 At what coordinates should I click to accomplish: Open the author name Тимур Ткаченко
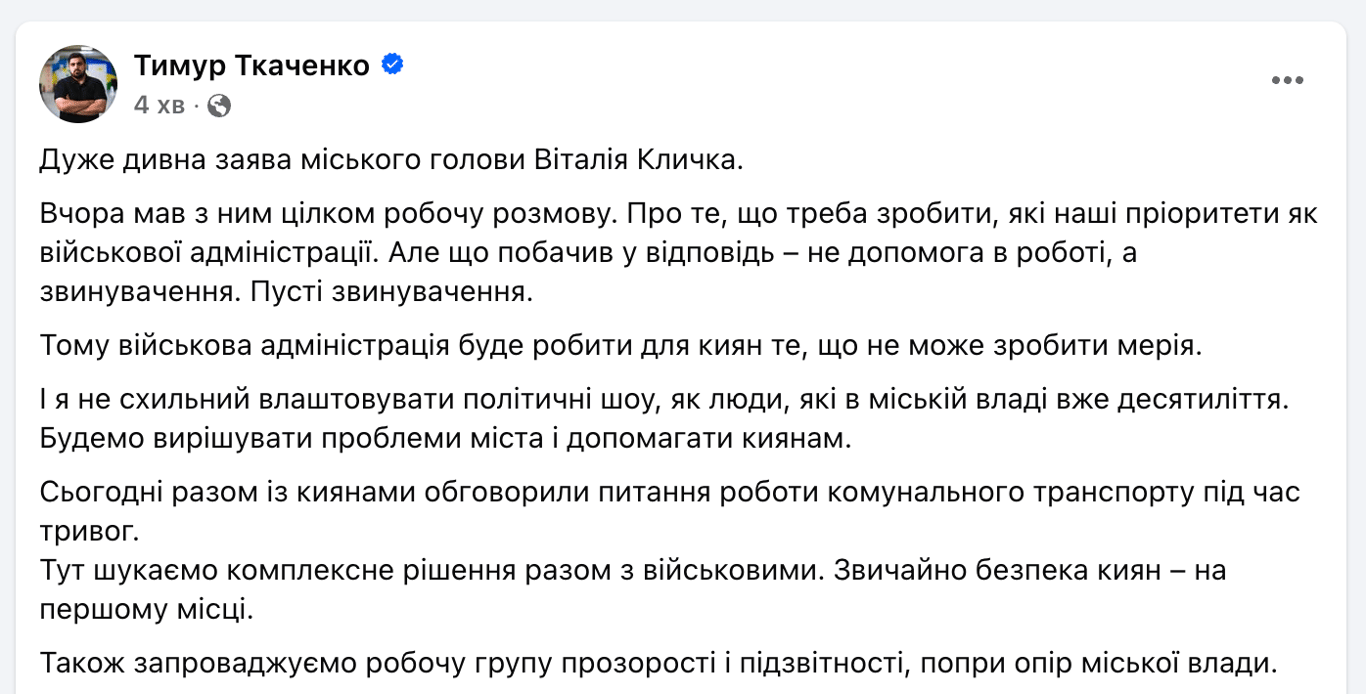[251, 66]
